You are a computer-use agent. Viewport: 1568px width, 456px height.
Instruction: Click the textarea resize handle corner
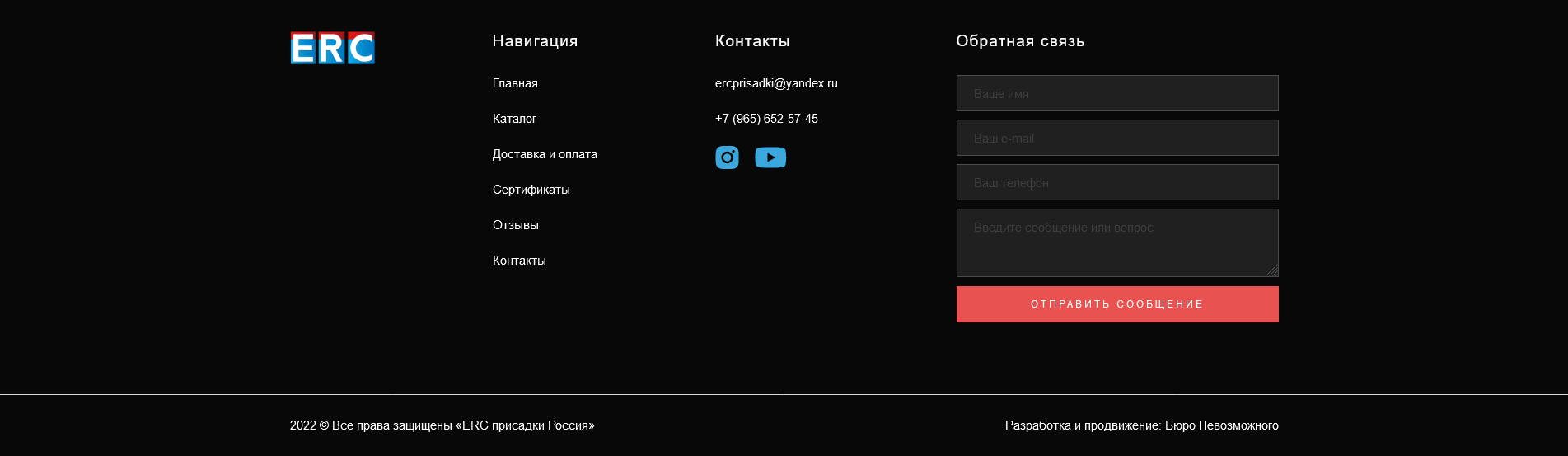point(1272,270)
